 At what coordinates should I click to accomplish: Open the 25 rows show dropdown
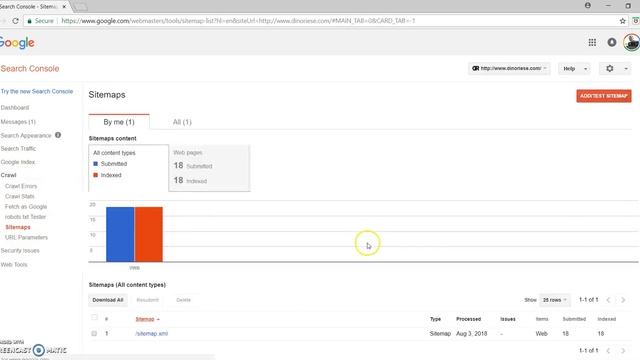pyautogui.click(x=554, y=300)
